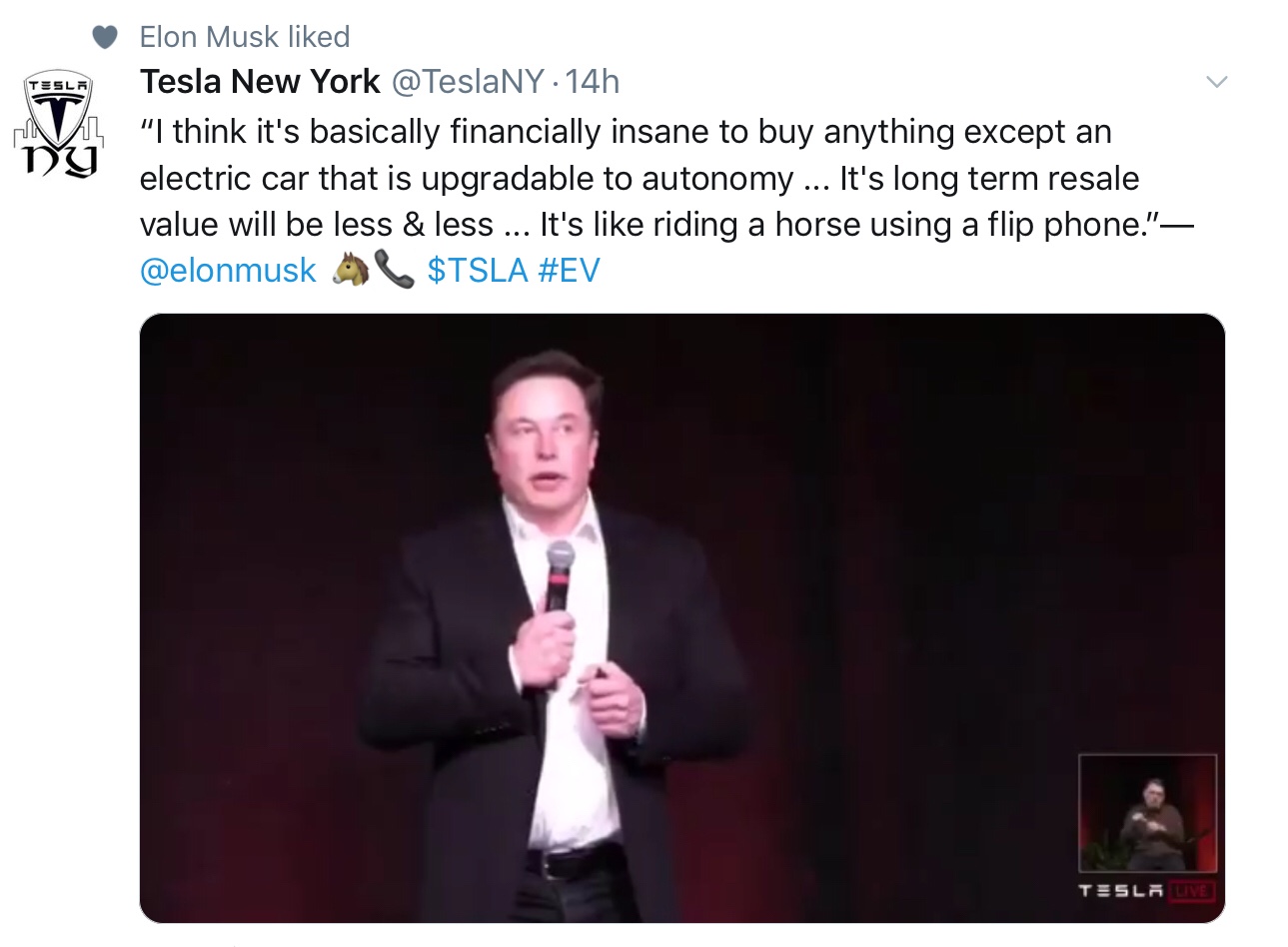Click the sign-language interpreter inset
Image resolution: width=1288 pixels, height=947 pixels.
tap(1147, 812)
